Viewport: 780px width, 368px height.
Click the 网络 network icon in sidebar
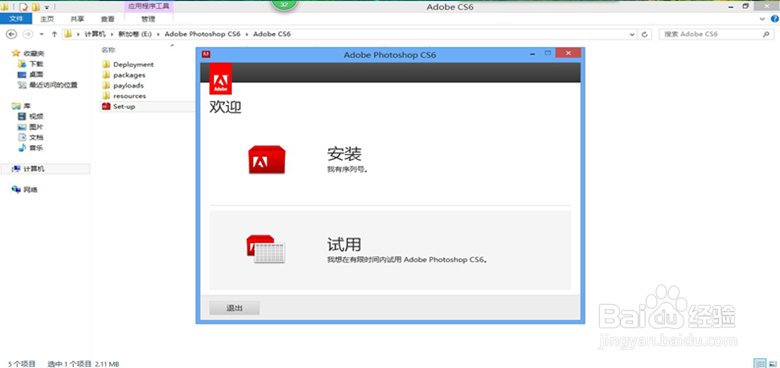[x=16, y=189]
